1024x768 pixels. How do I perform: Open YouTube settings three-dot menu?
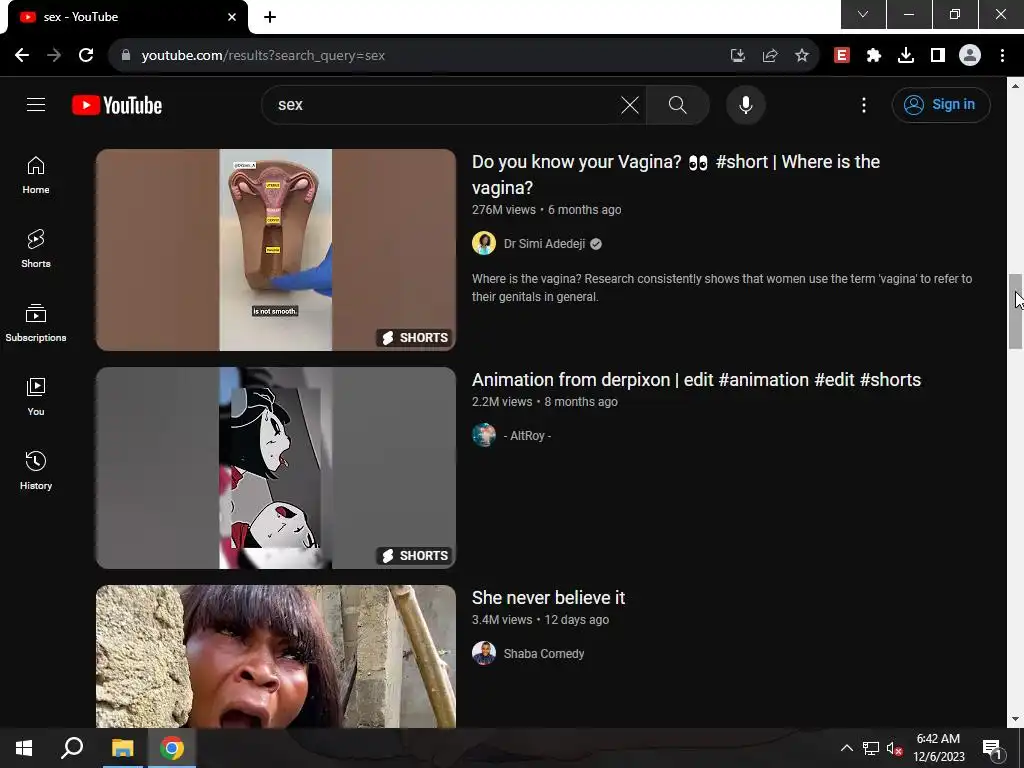pos(864,104)
